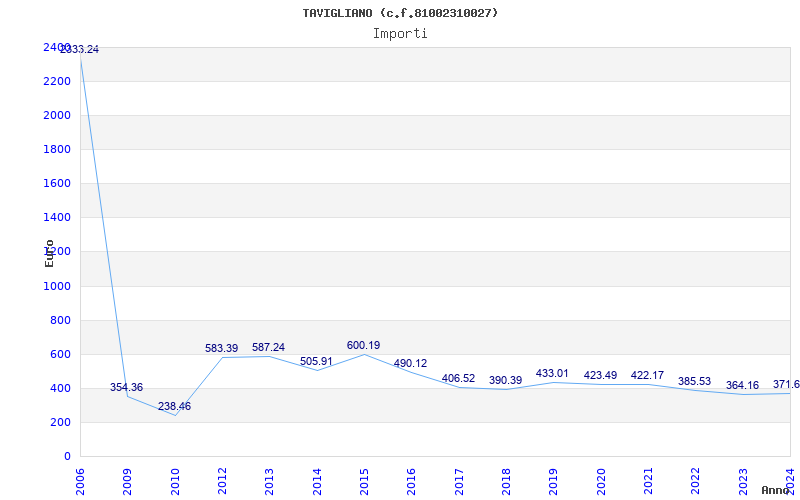
Task: Click the 2015 year tick label
Action: [x=364, y=482]
